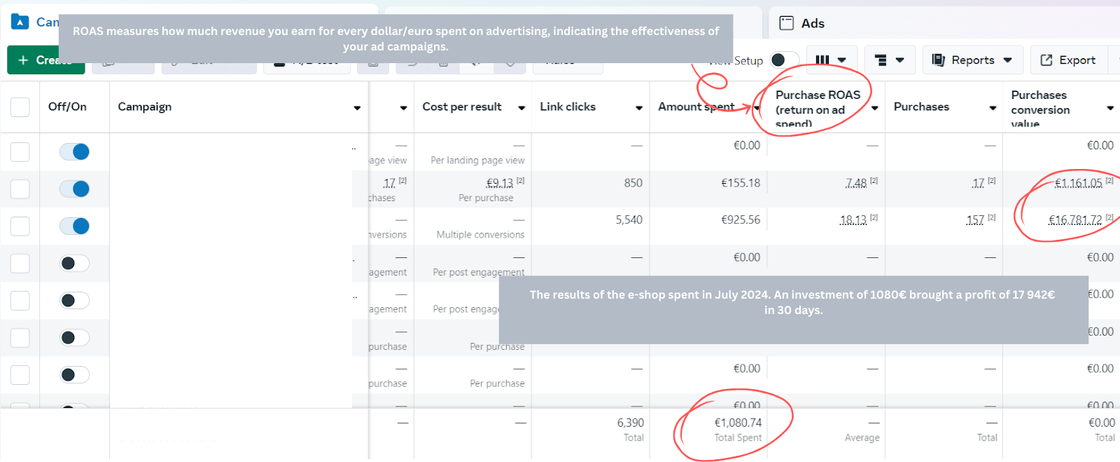Viewport: 1120px width, 462px height.
Task: Open the Purchase ROAS column sort arrow
Action: 876,108
